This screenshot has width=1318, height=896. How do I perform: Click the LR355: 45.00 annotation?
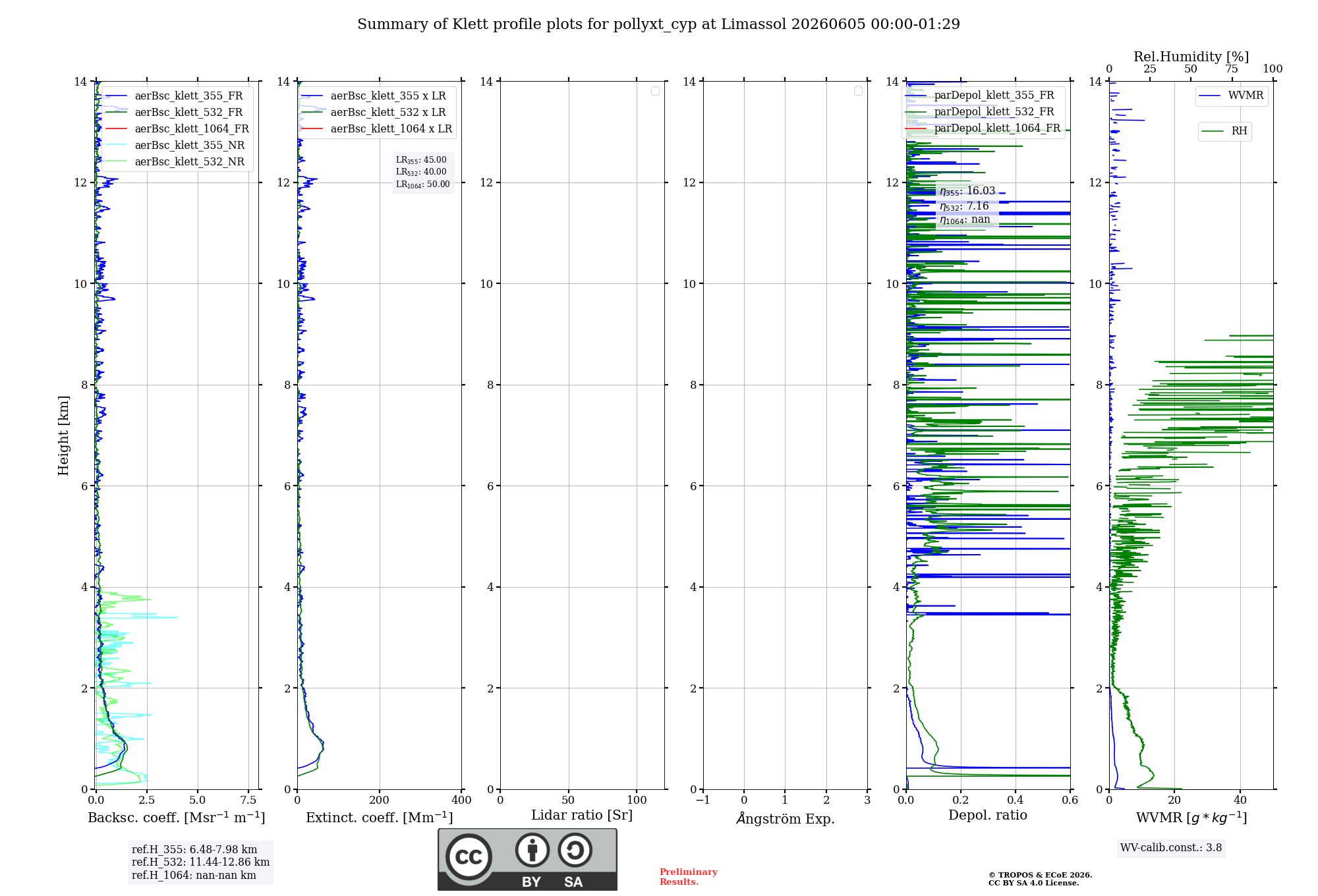(x=421, y=160)
